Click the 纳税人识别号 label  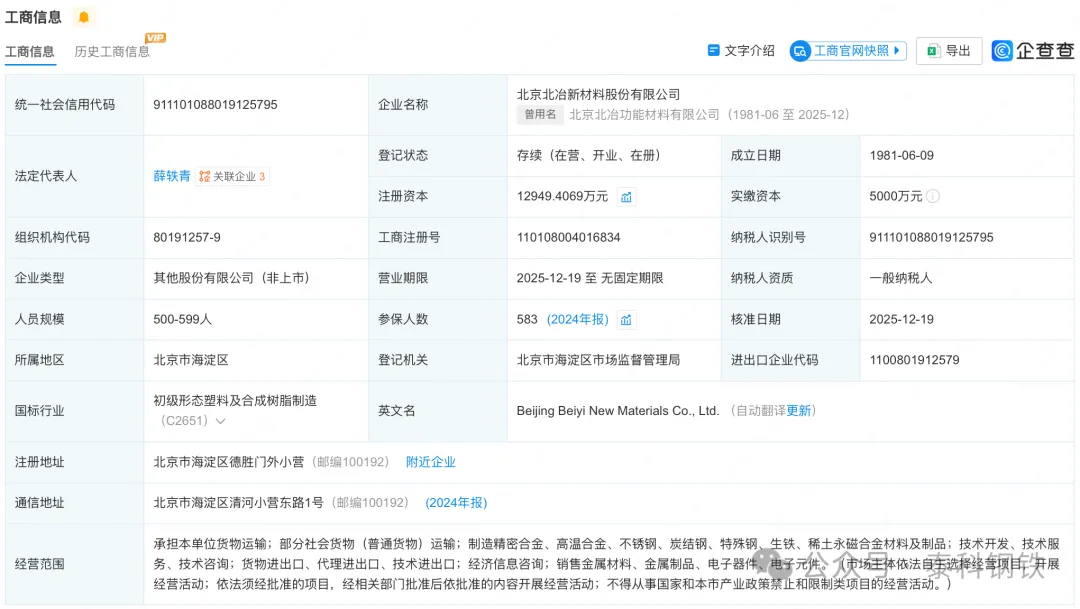(x=768, y=238)
